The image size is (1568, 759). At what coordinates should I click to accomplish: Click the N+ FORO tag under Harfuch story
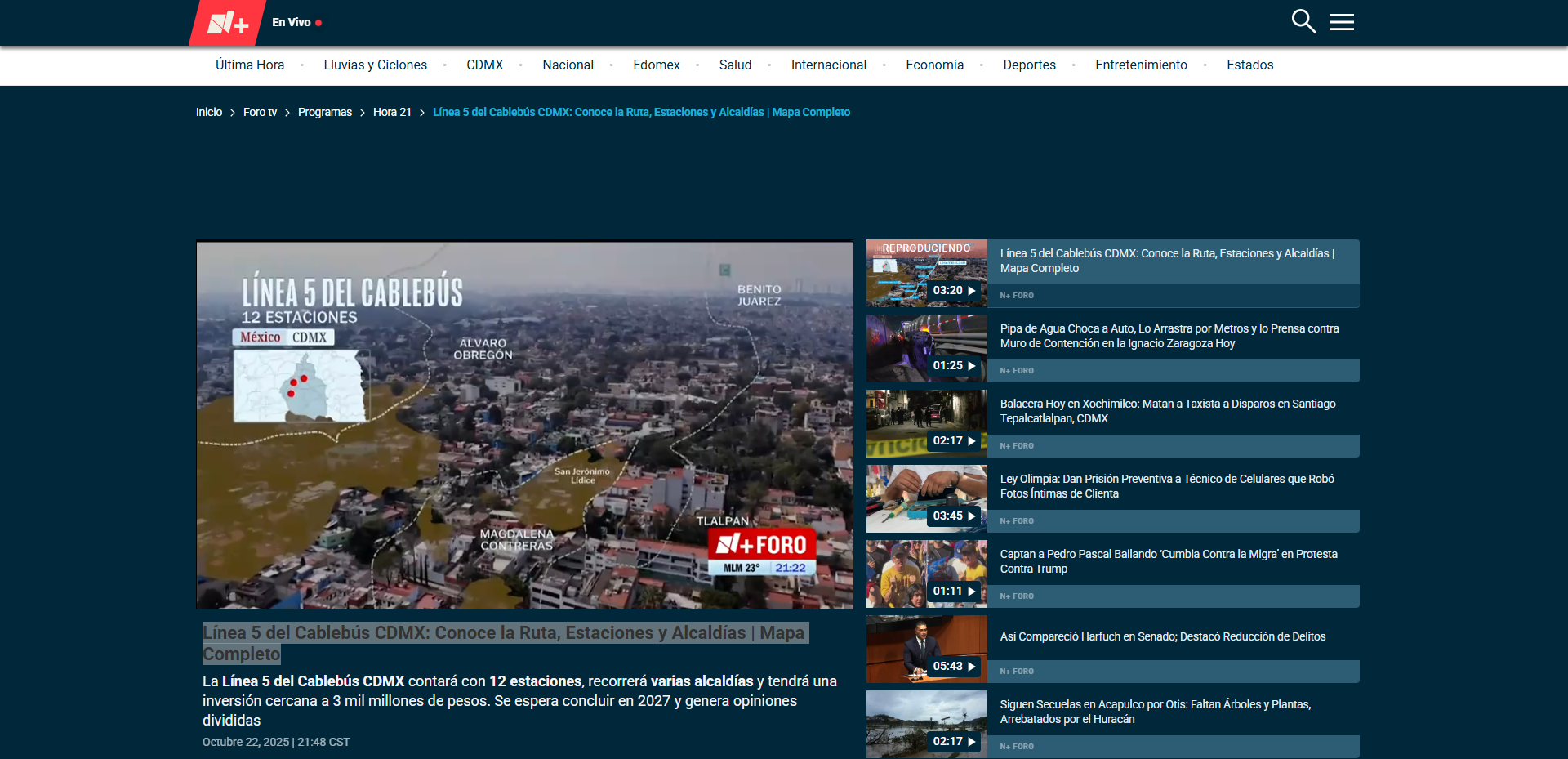(x=1017, y=672)
